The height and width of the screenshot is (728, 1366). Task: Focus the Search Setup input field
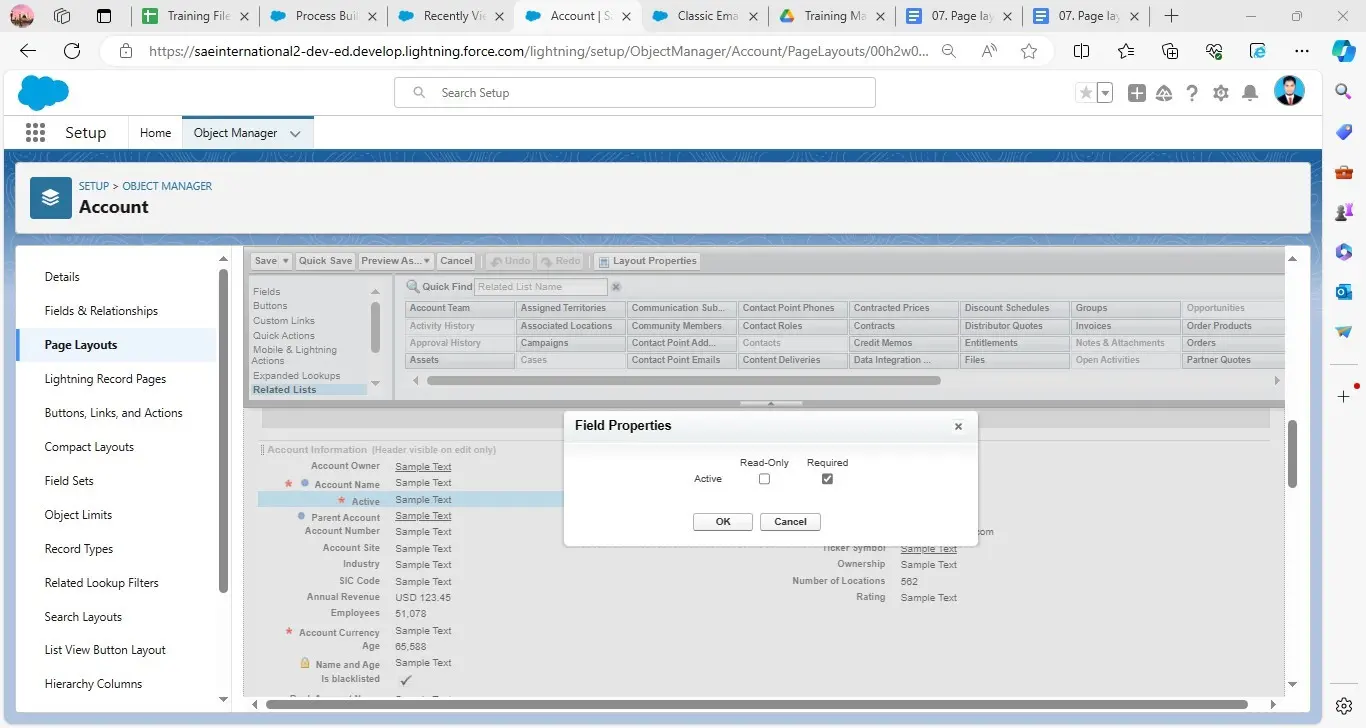650,93
